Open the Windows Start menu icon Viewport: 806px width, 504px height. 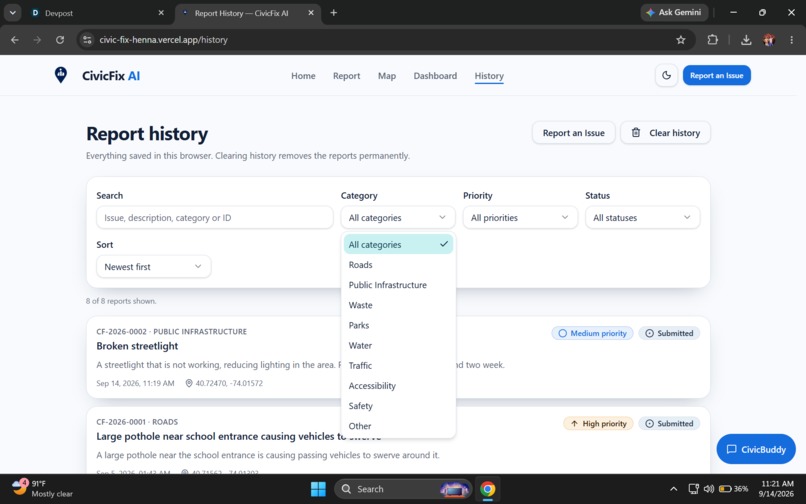click(x=318, y=489)
